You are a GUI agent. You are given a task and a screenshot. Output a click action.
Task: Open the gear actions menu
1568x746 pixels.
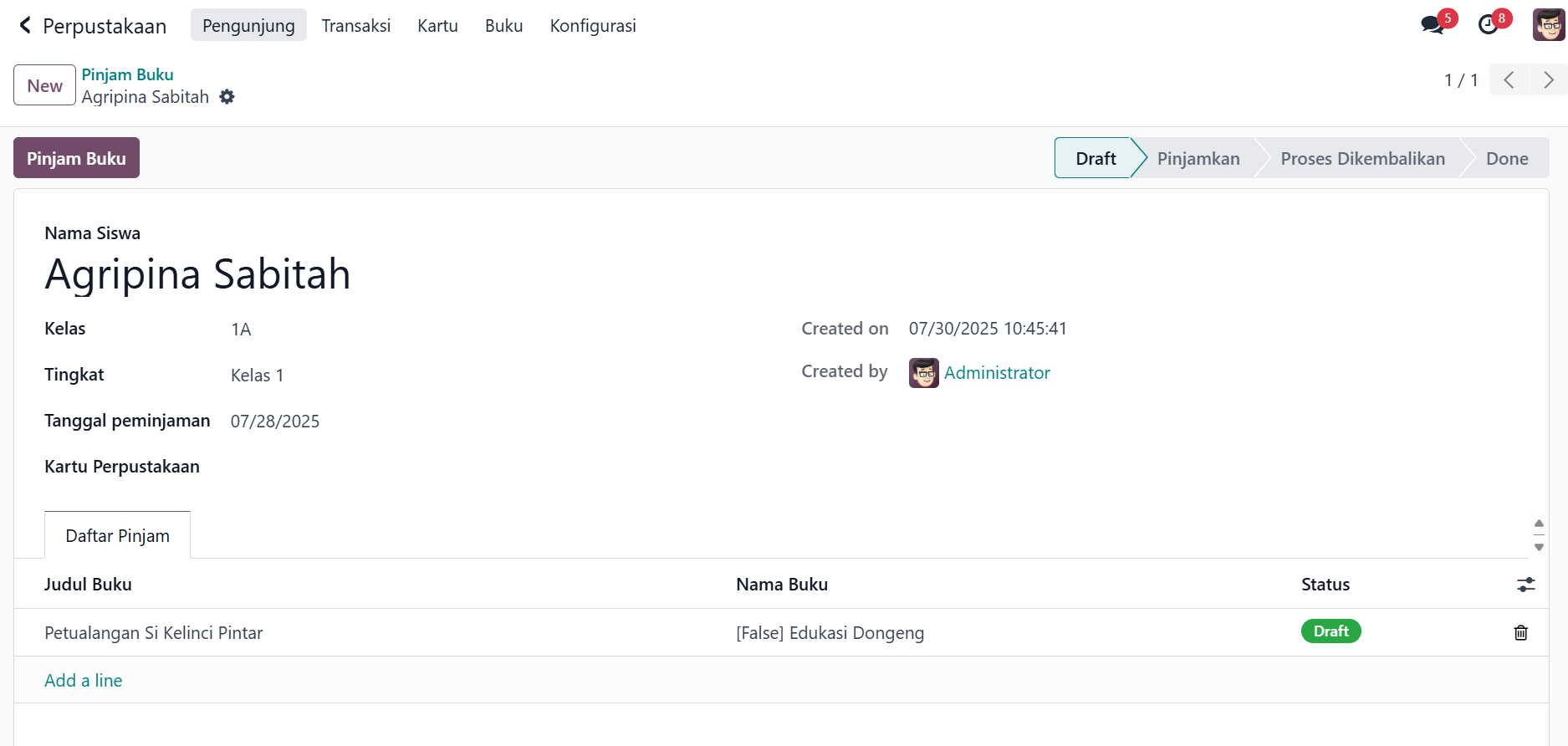(227, 97)
